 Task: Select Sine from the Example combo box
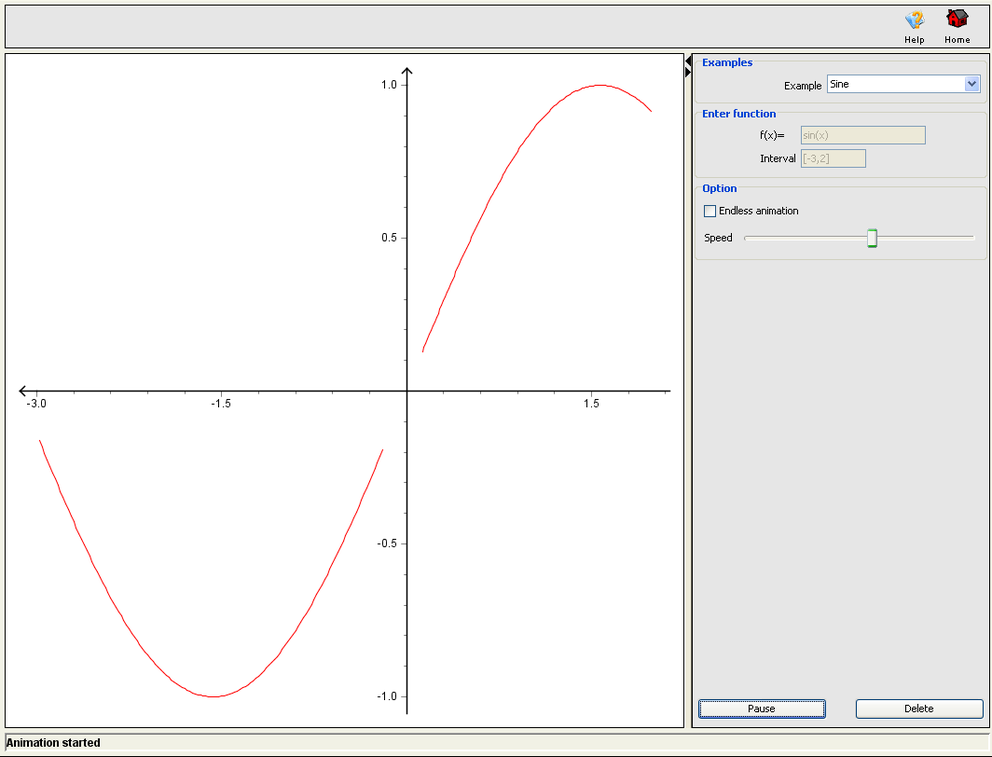[x=900, y=84]
